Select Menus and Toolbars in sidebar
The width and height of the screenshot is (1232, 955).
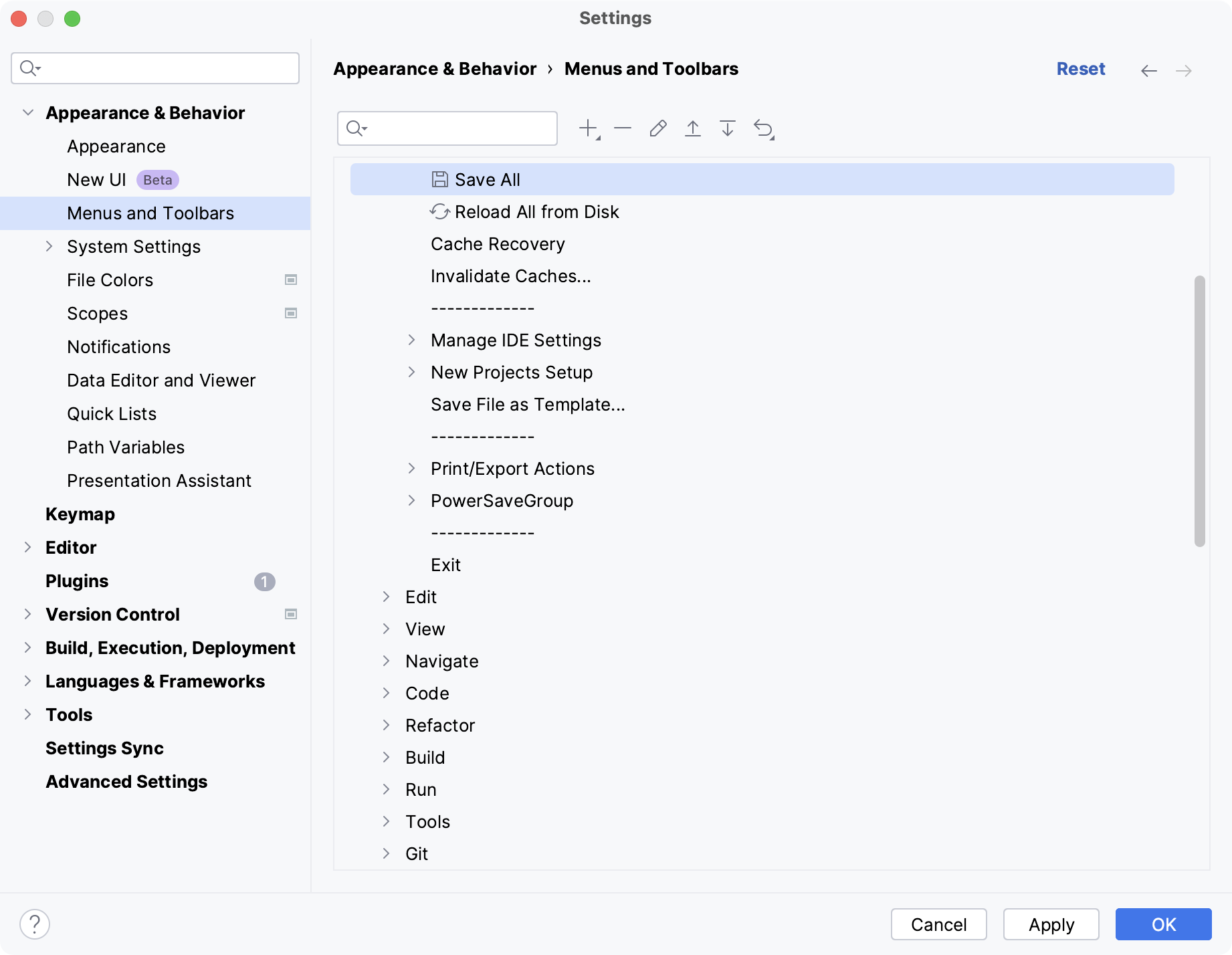[x=155, y=213]
